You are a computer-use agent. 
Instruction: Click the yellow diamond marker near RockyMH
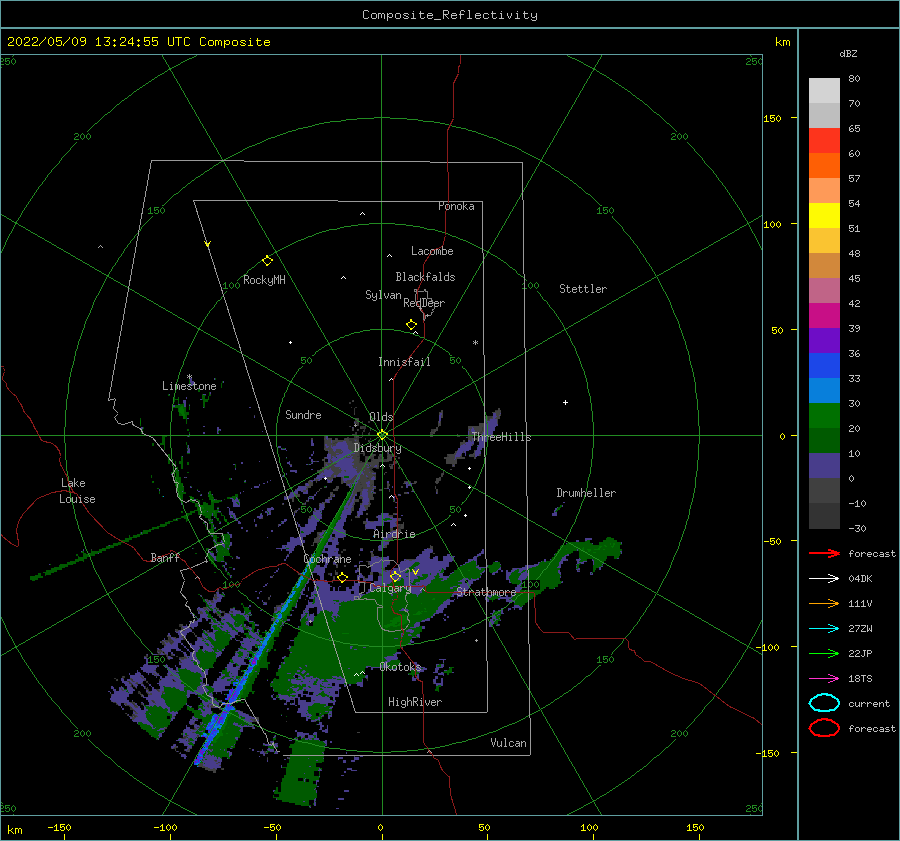coord(267,261)
